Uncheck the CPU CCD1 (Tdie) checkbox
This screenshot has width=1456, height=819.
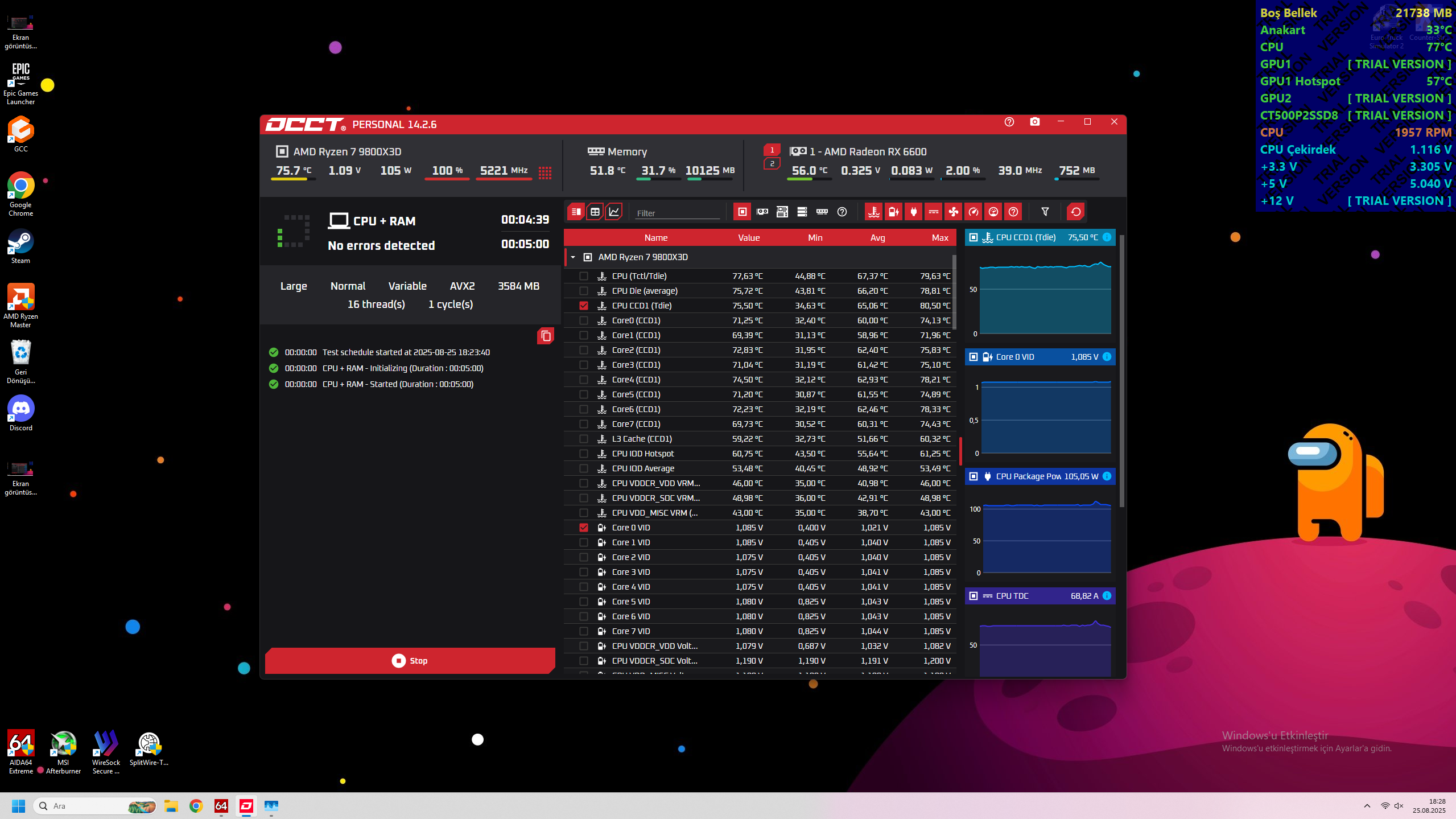pos(584,306)
